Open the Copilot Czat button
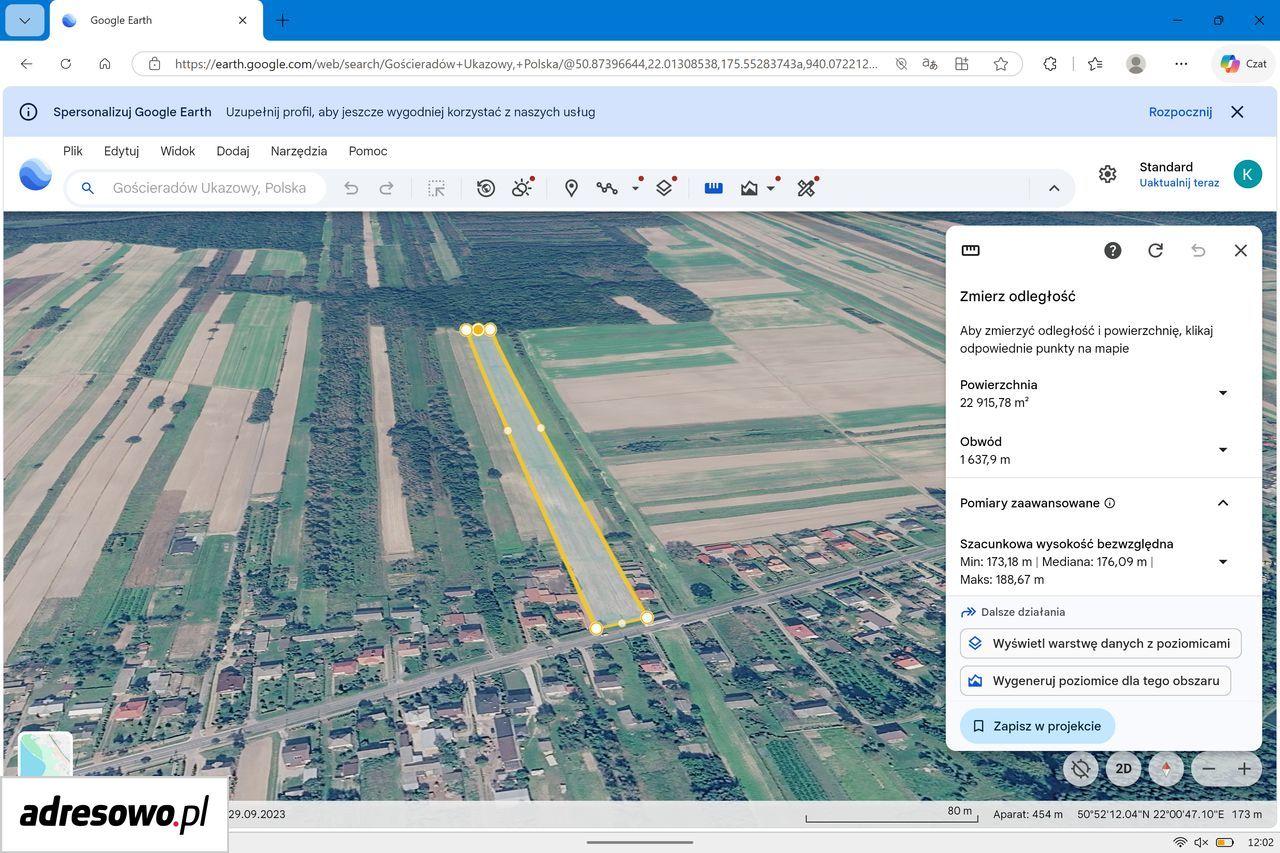The image size is (1280, 853). pos(1244,63)
